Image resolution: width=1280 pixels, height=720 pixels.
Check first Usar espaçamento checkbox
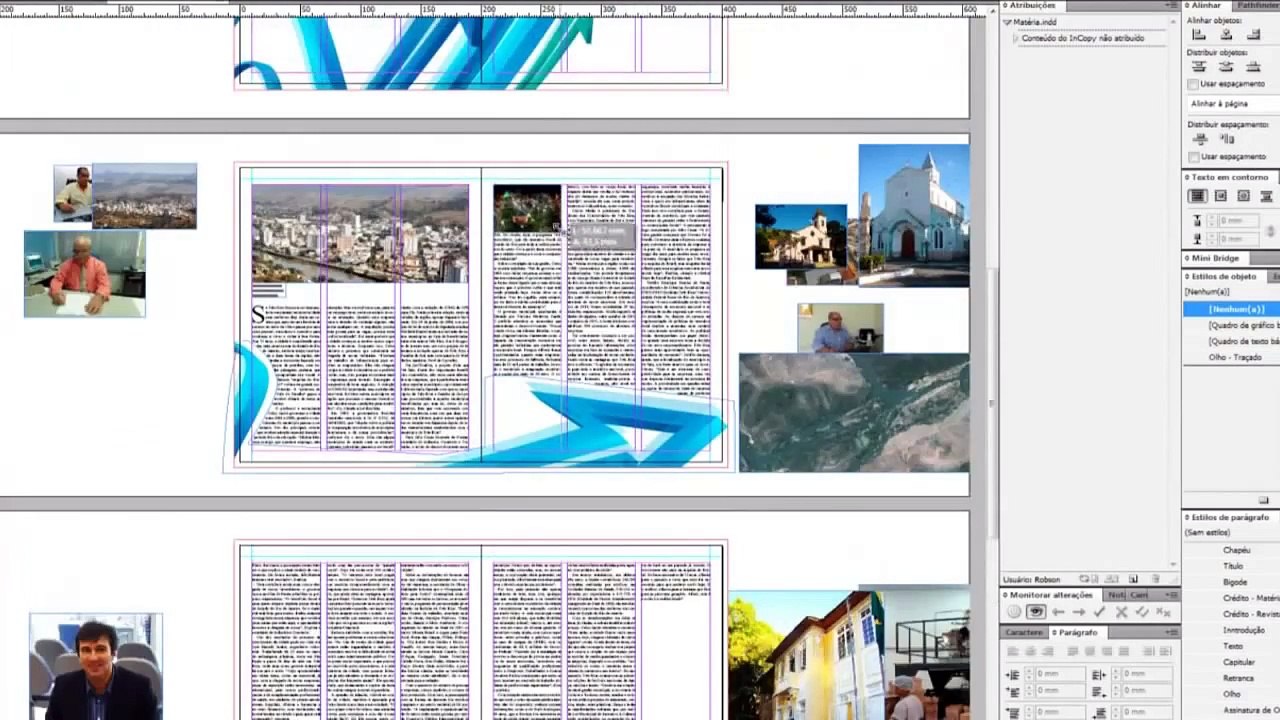coord(1193,84)
